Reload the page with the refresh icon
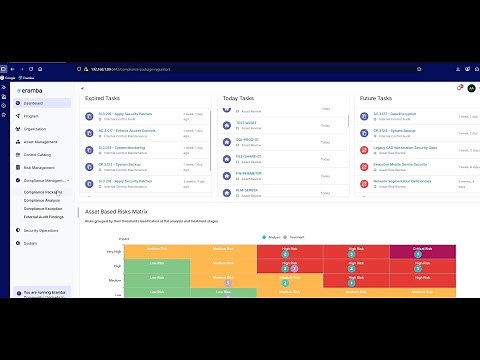Image resolution: width=480 pixels, height=360 pixels. pyautogui.click(x=31, y=69)
